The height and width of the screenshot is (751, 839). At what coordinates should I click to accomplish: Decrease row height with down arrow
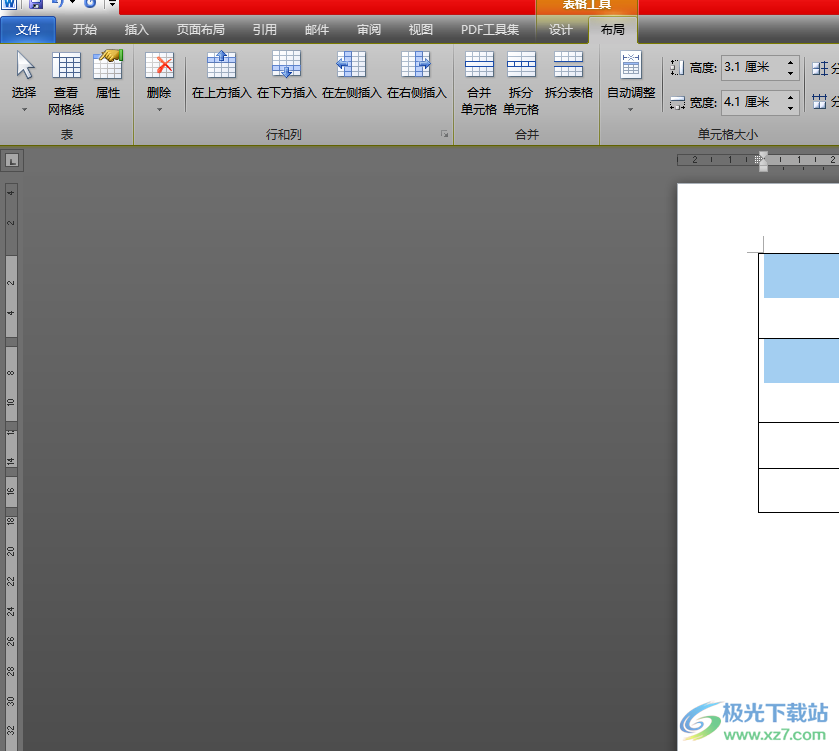(x=790, y=73)
